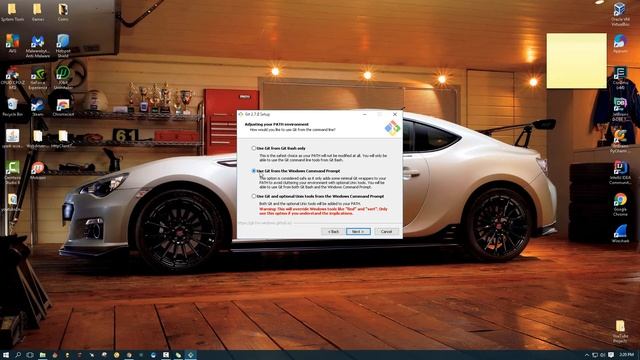Click the yellow sticky note on desktop

pos(576,60)
